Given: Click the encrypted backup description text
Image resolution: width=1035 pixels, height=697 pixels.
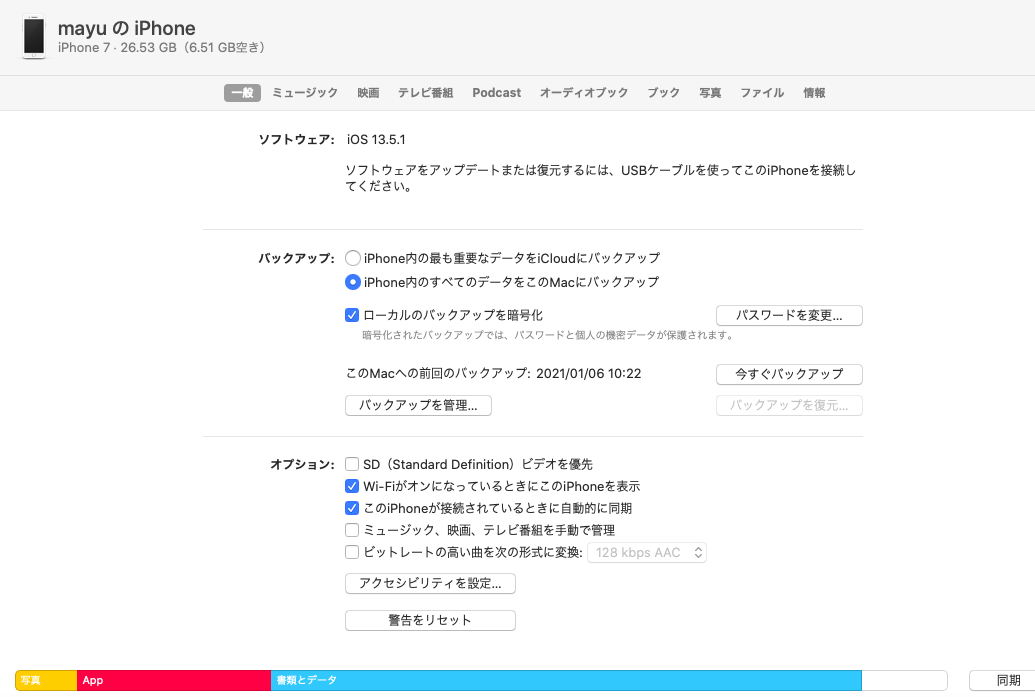Looking at the screenshot, I should coord(549,335).
